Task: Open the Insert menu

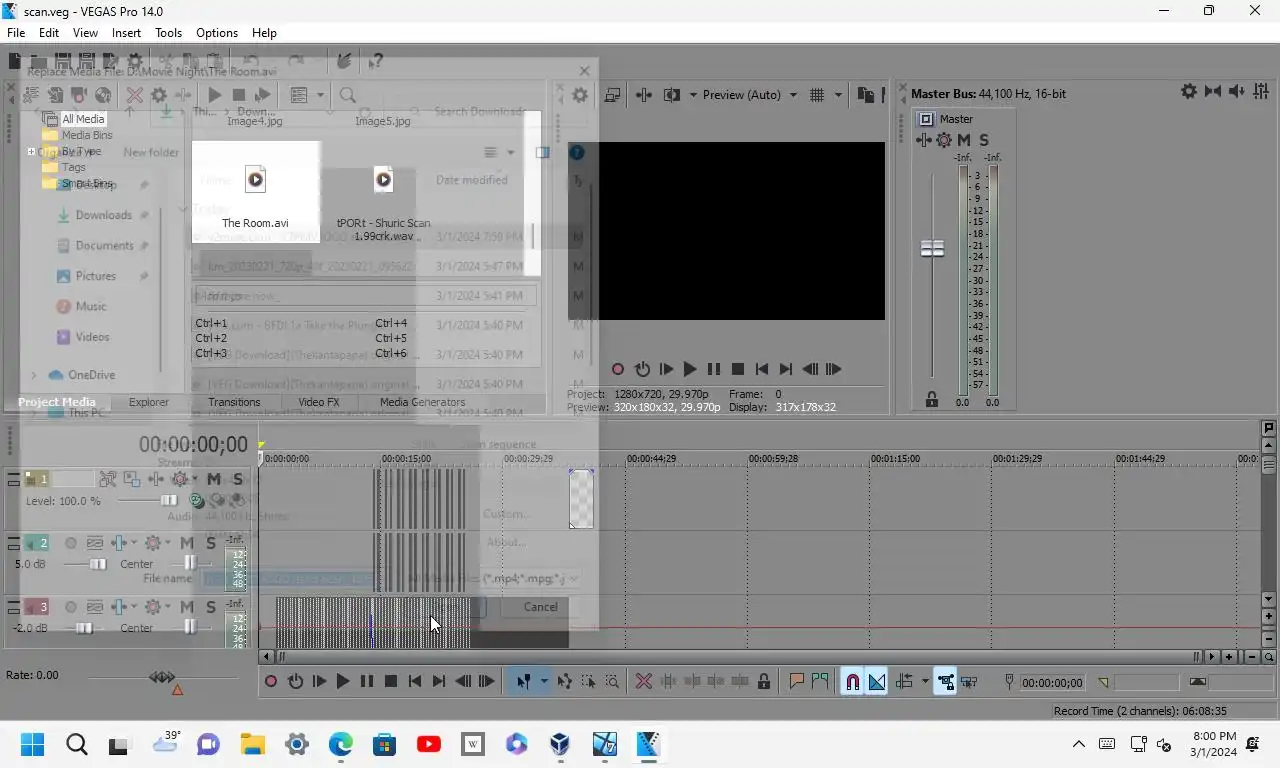Action: coord(126,33)
